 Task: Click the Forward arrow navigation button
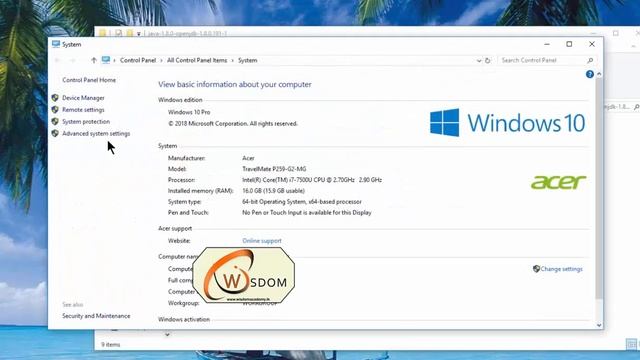point(73,60)
